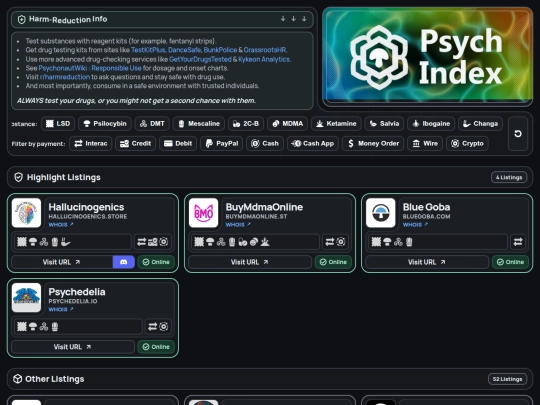Image resolution: width=540 pixels, height=405 pixels.
Task: Click the crypto icon in BuyMdmaOnline card
Action: [341, 242]
